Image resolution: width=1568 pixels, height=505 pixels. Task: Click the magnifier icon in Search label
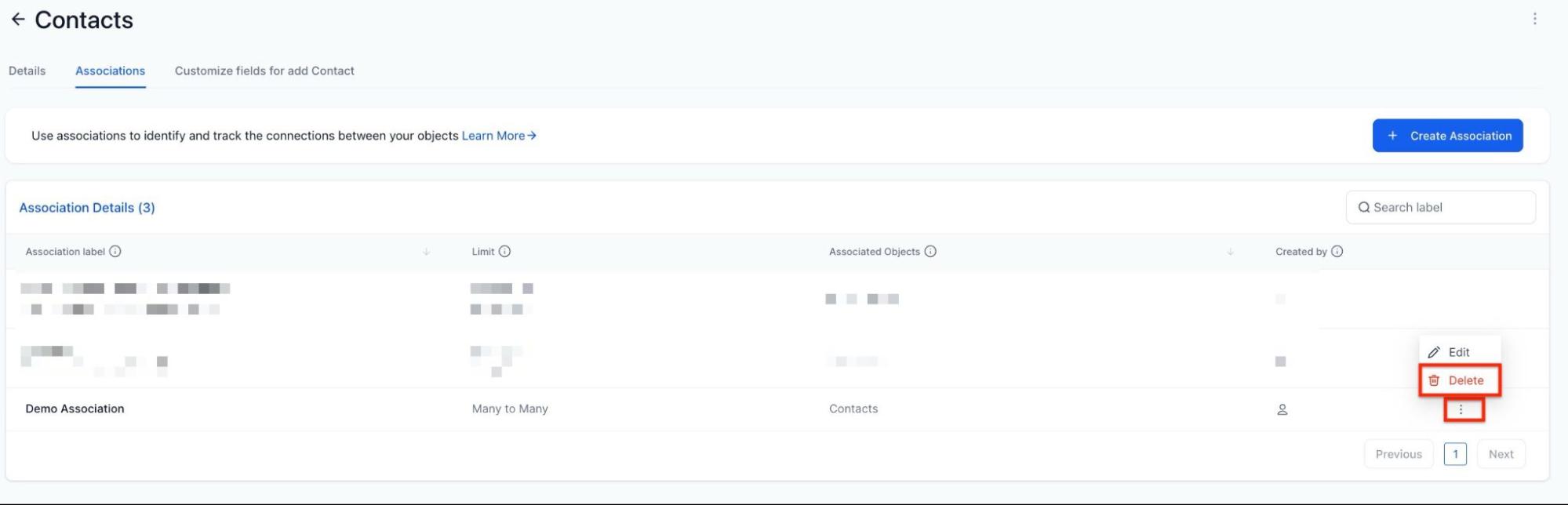pyautogui.click(x=1364, y=208)
